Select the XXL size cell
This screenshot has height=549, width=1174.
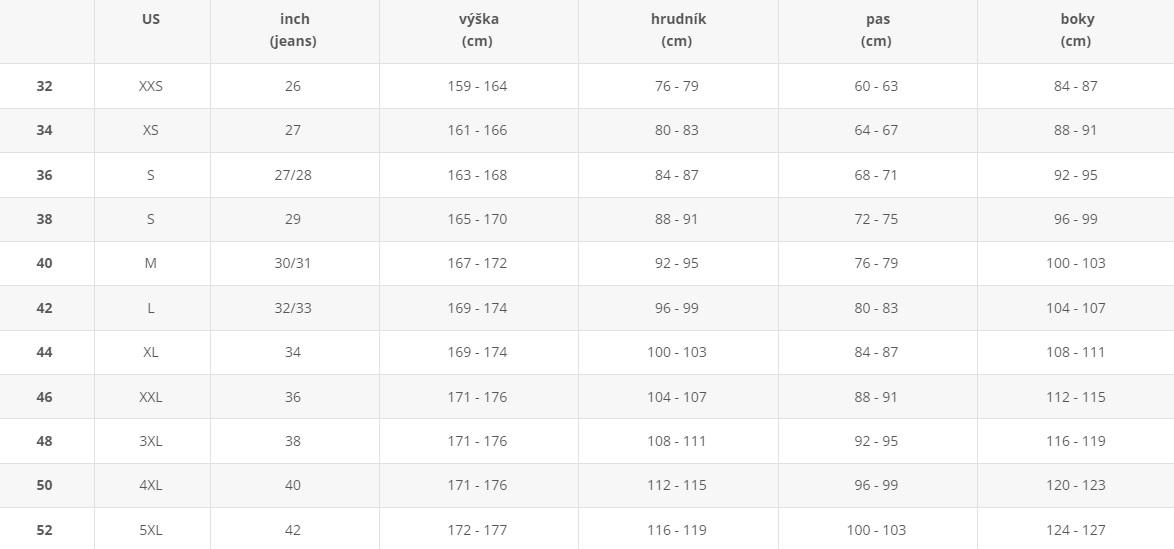(x=150, y=397)
